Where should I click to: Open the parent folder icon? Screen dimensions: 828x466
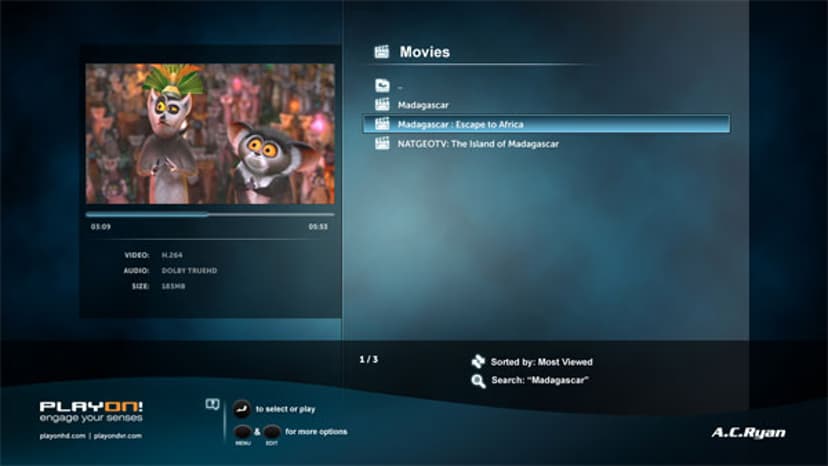[382, 85]
